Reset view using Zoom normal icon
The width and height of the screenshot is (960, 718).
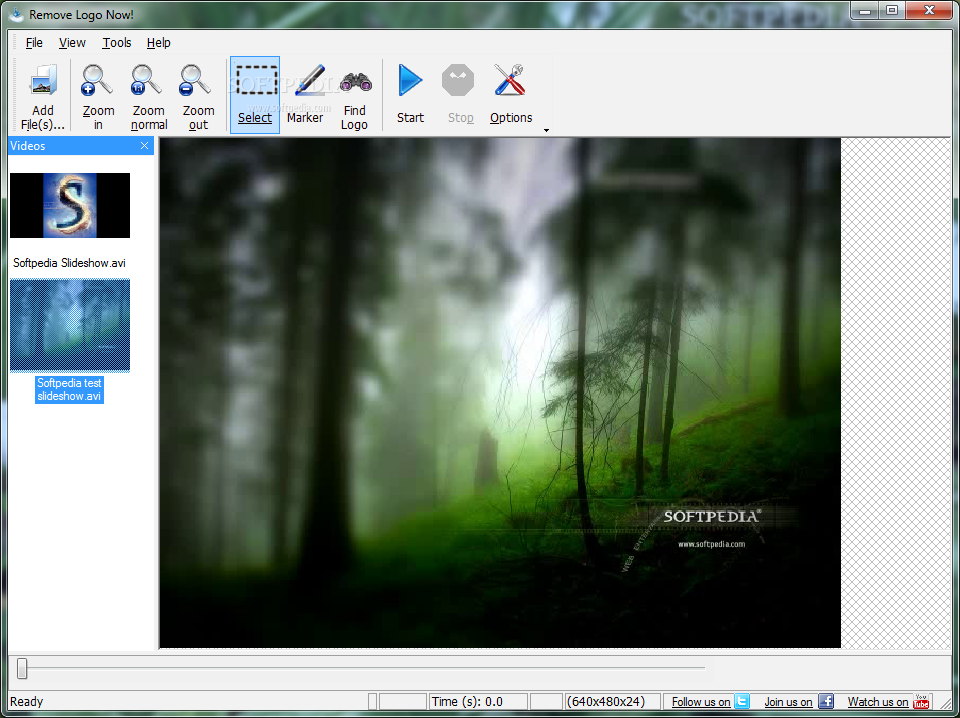pos(147,80)
